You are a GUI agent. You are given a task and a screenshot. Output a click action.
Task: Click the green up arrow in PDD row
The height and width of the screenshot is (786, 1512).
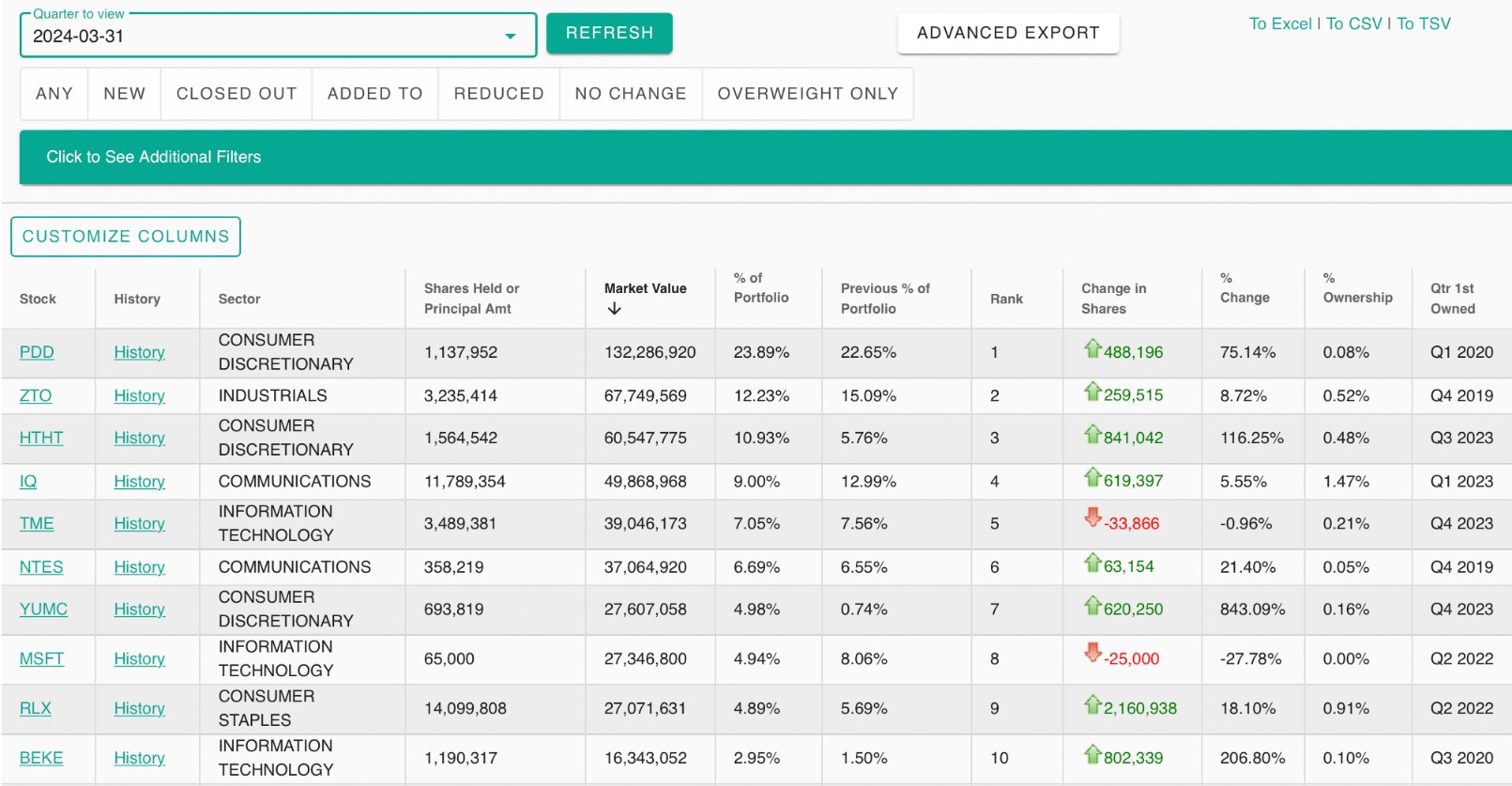[1092, 349]
